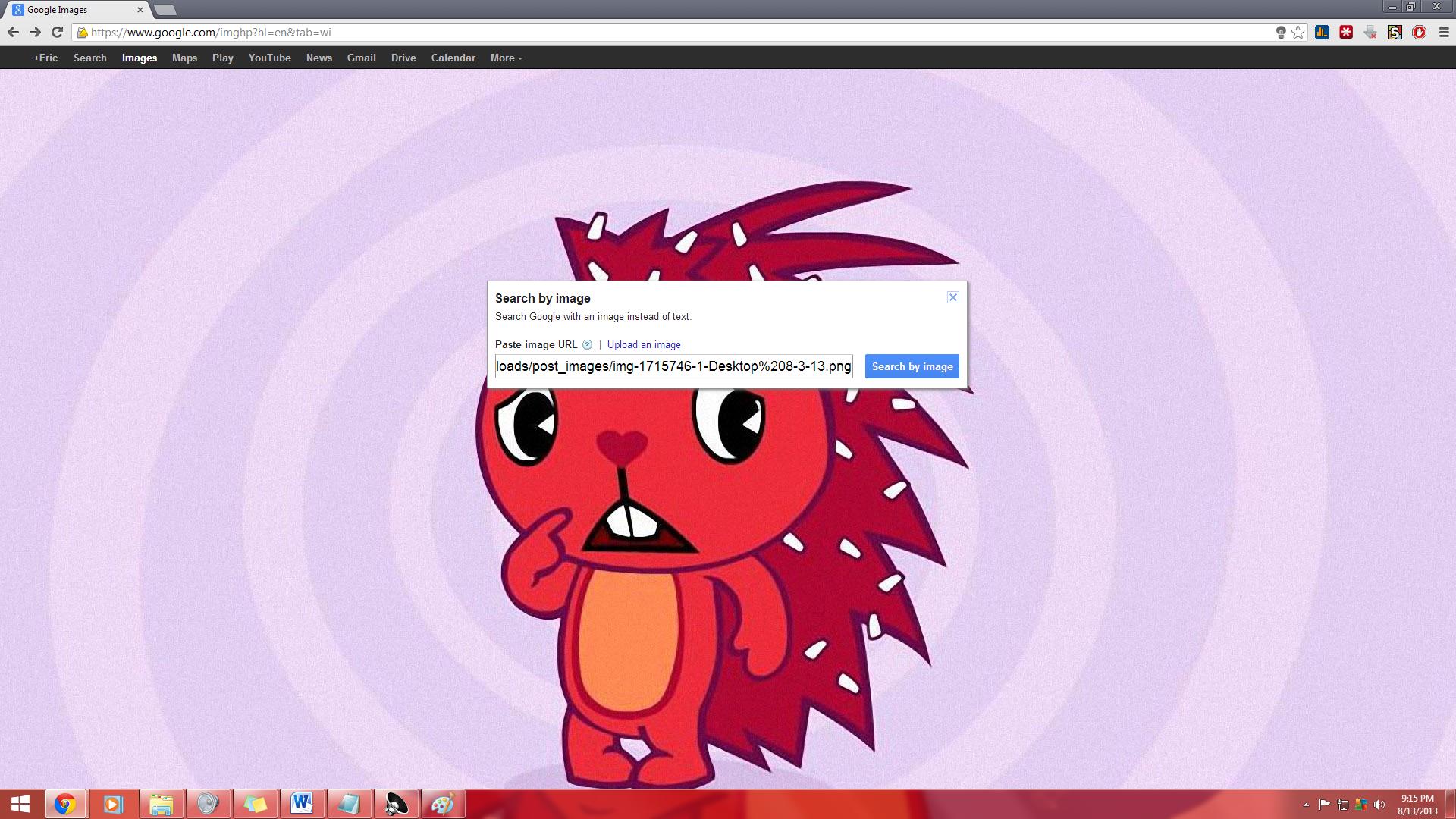Bookmark this page with the star icon
Screen dimensions: 1456x819
point(1298,32)
